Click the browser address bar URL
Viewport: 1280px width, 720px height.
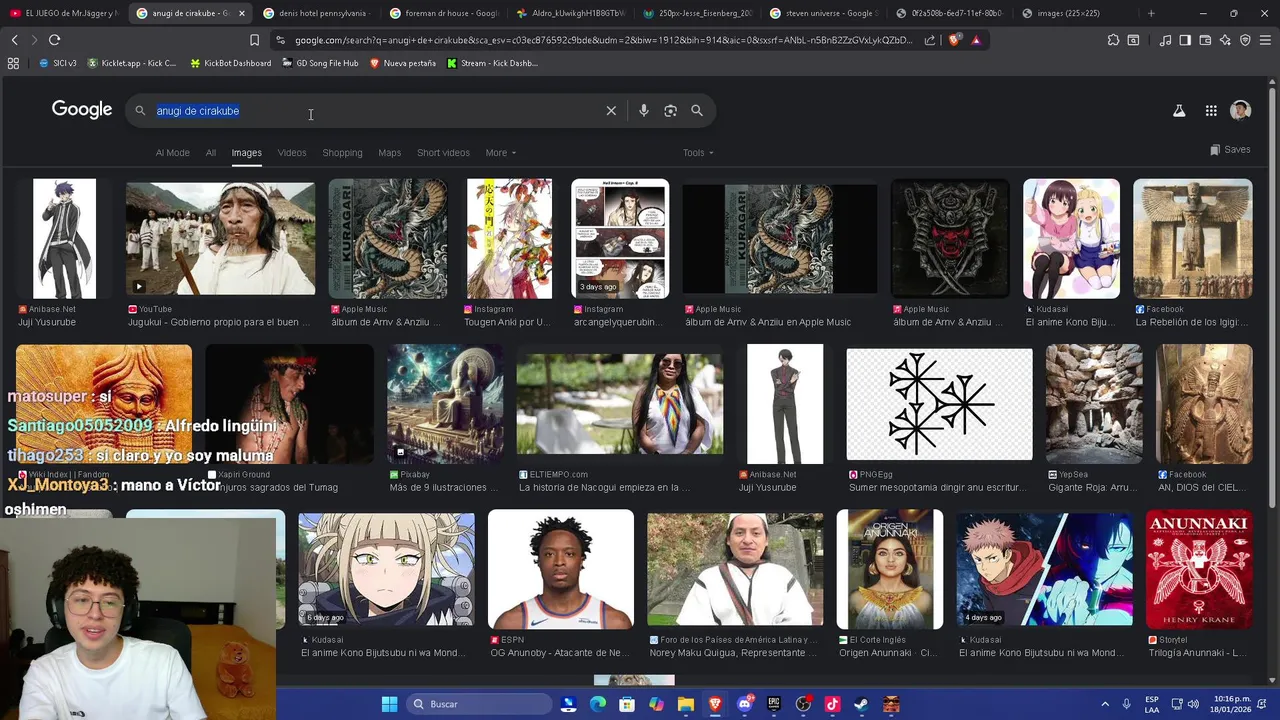tap(603, 40)
